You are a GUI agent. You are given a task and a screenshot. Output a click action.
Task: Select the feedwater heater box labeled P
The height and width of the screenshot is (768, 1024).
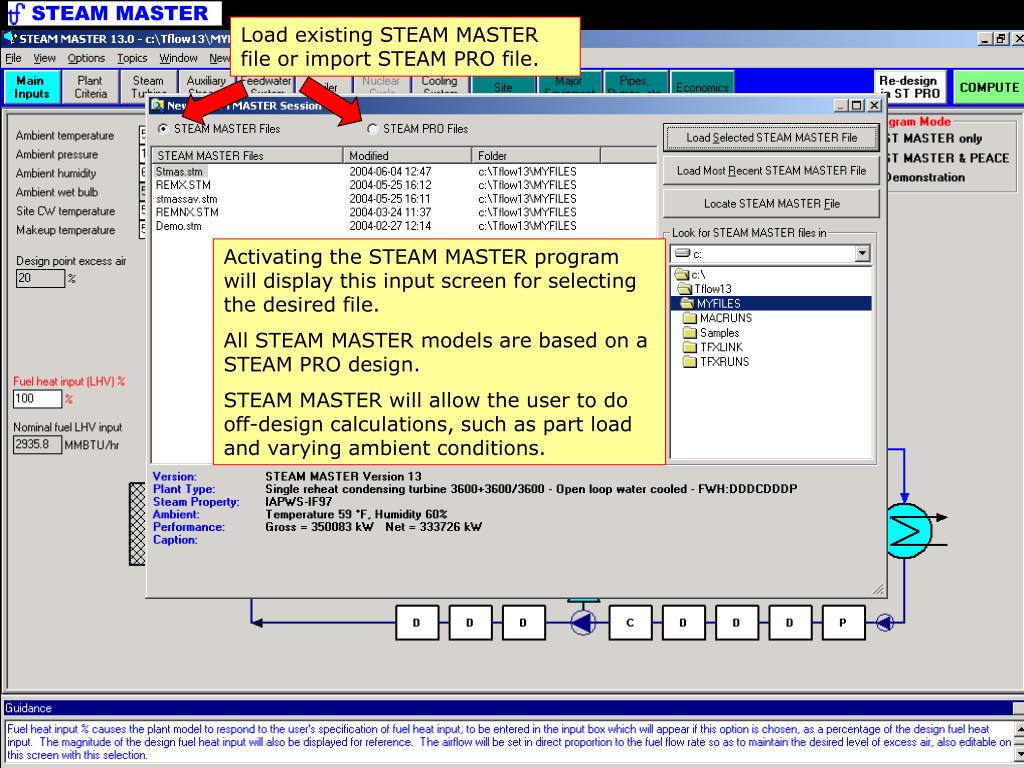(842, 622)
